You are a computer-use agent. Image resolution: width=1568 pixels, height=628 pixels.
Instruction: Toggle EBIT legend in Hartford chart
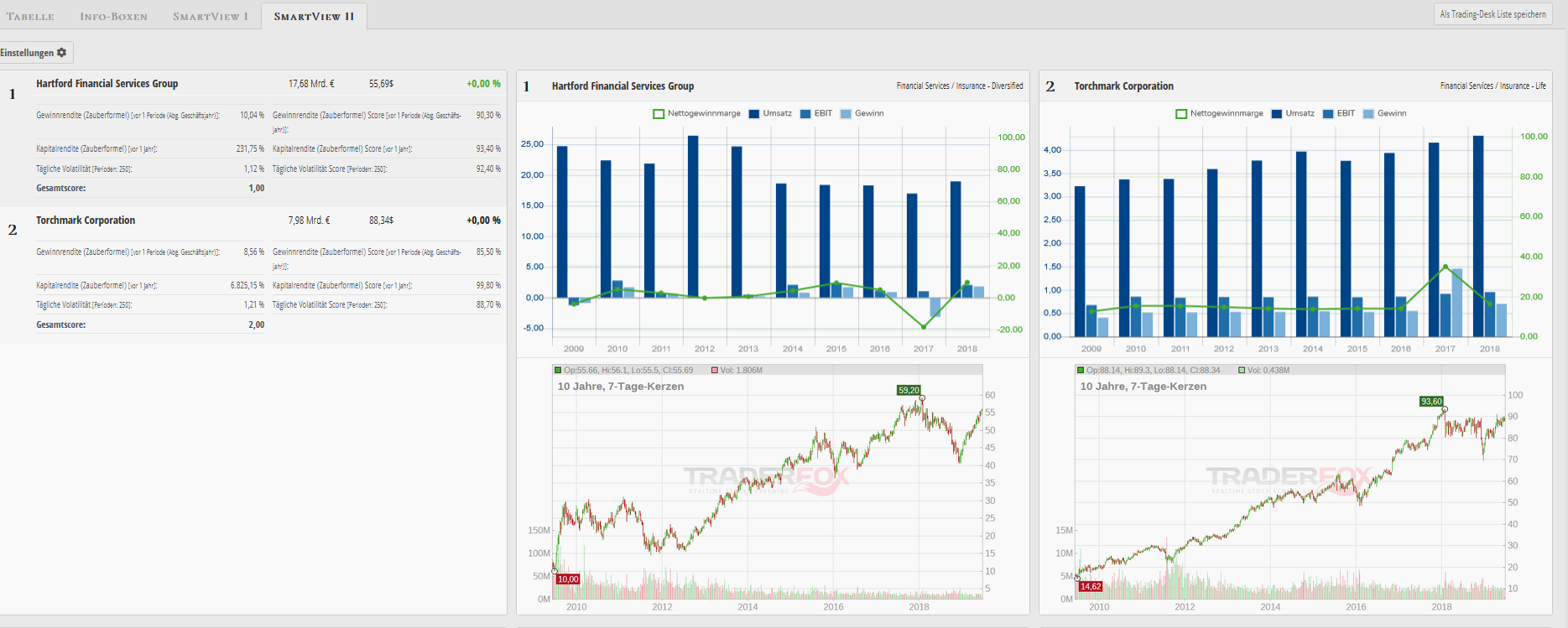pos(816,113)
